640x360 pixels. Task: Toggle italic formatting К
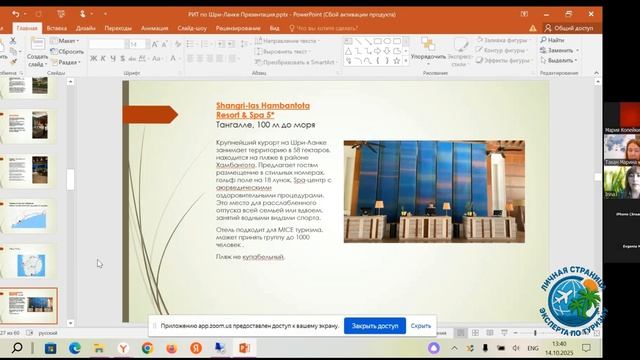(x=103, y=59)
